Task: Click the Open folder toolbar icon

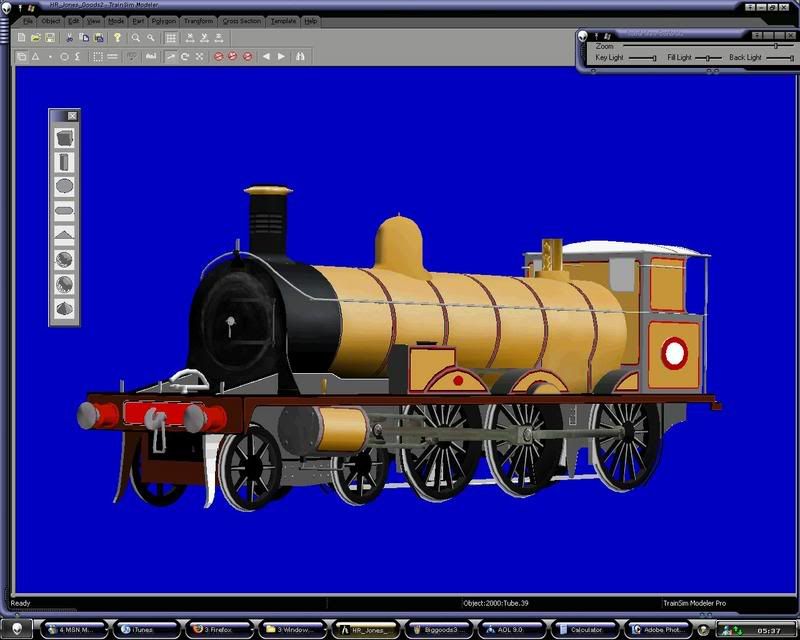Action: (36, 38)
